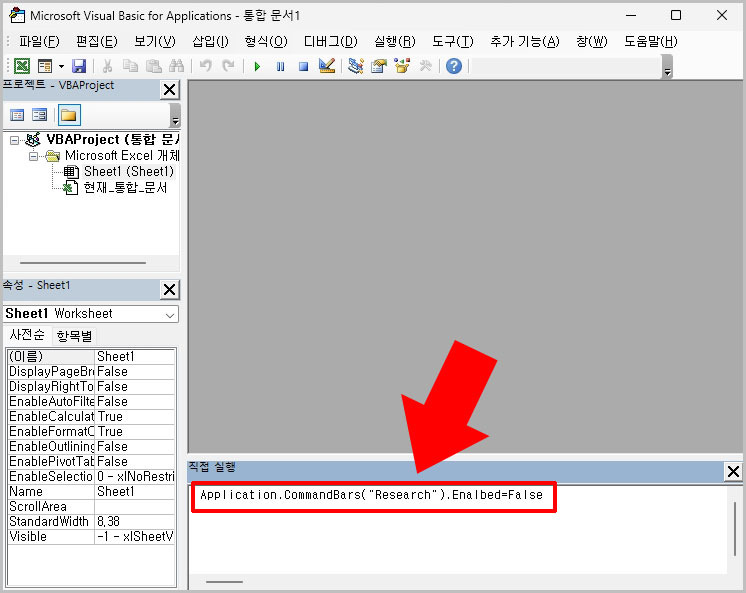
Task: Open Object Browser toolbar icon
Action: coord(402,66)
